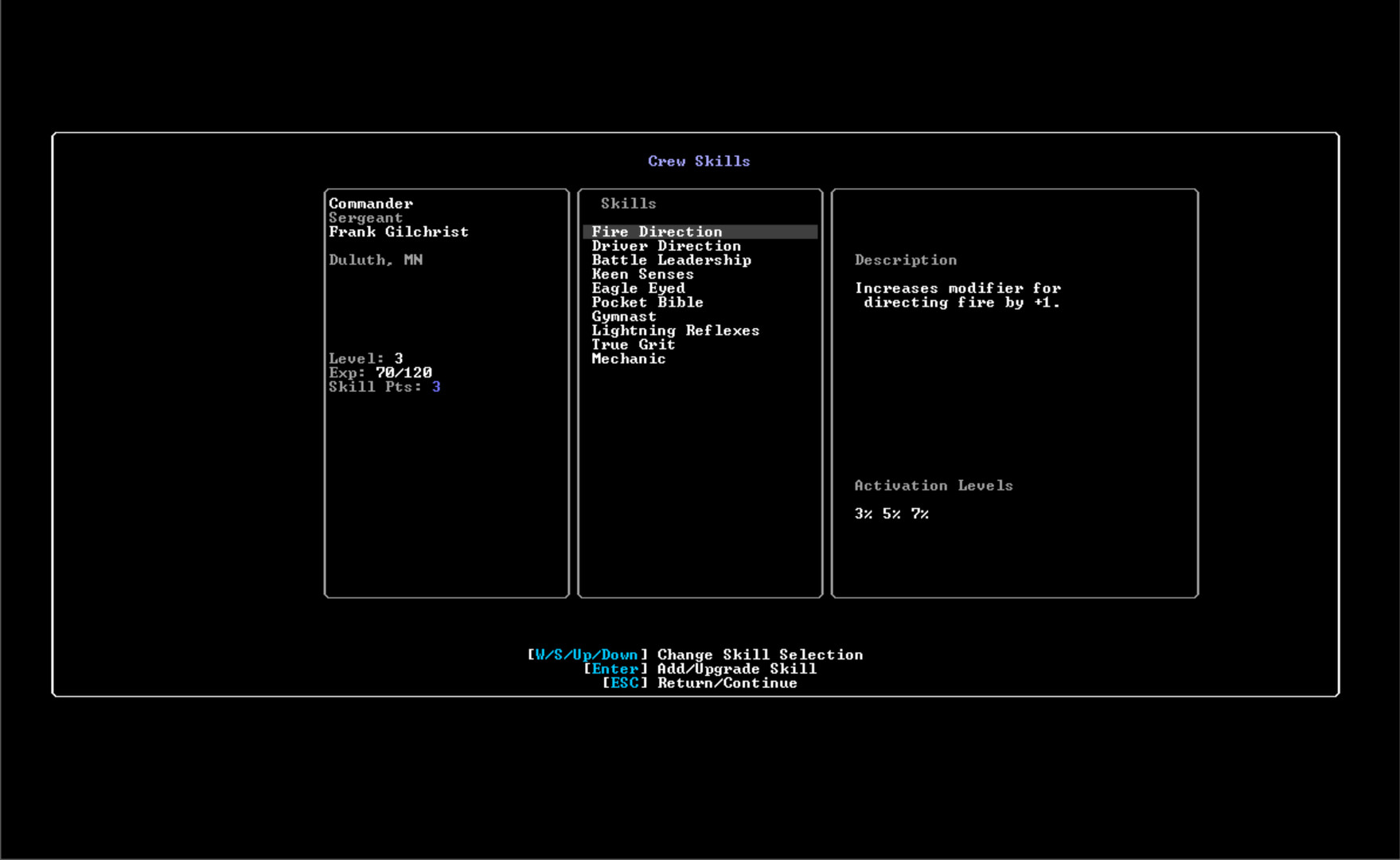1400x860 pixels.
Task: Click the Commander position label
Action: coord(371,204)
